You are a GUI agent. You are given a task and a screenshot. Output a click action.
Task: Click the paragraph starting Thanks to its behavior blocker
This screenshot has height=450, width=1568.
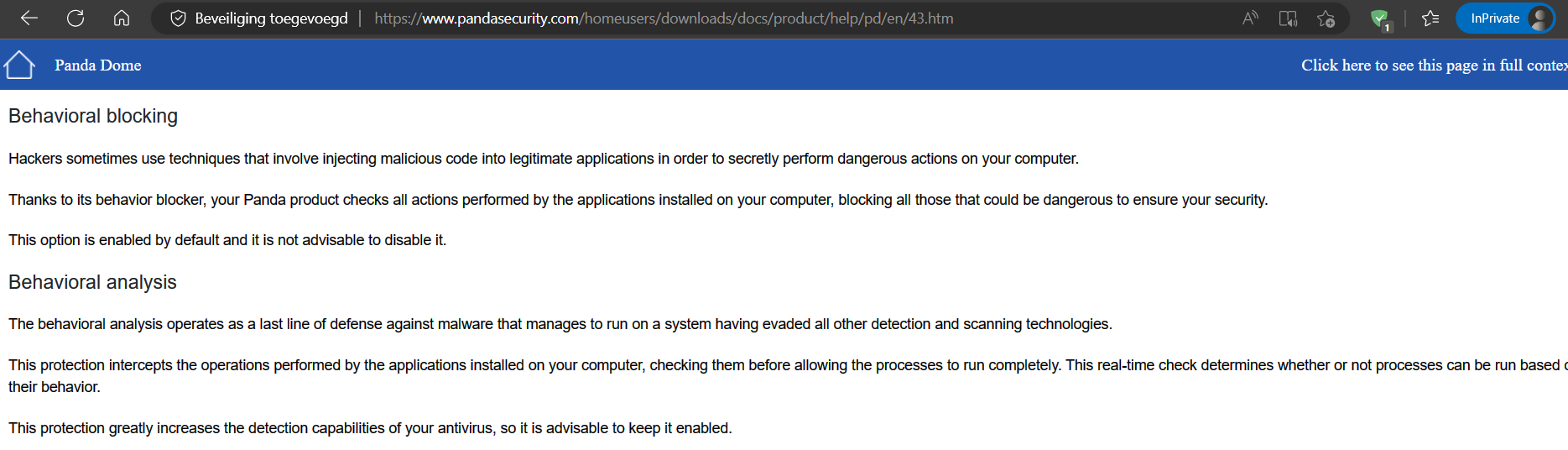[638, 200]
